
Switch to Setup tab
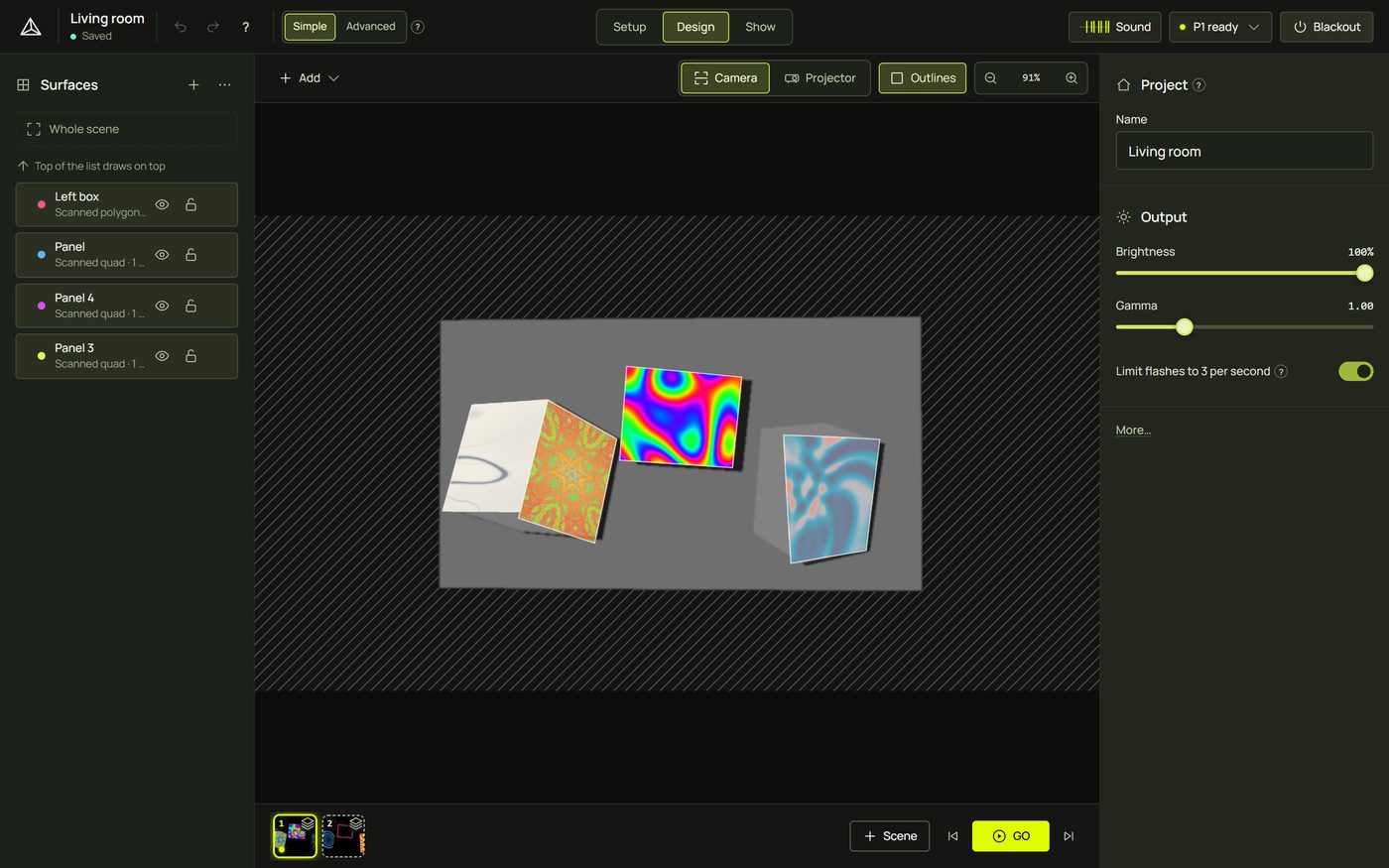pyautogui.click(x=629, y=27)
